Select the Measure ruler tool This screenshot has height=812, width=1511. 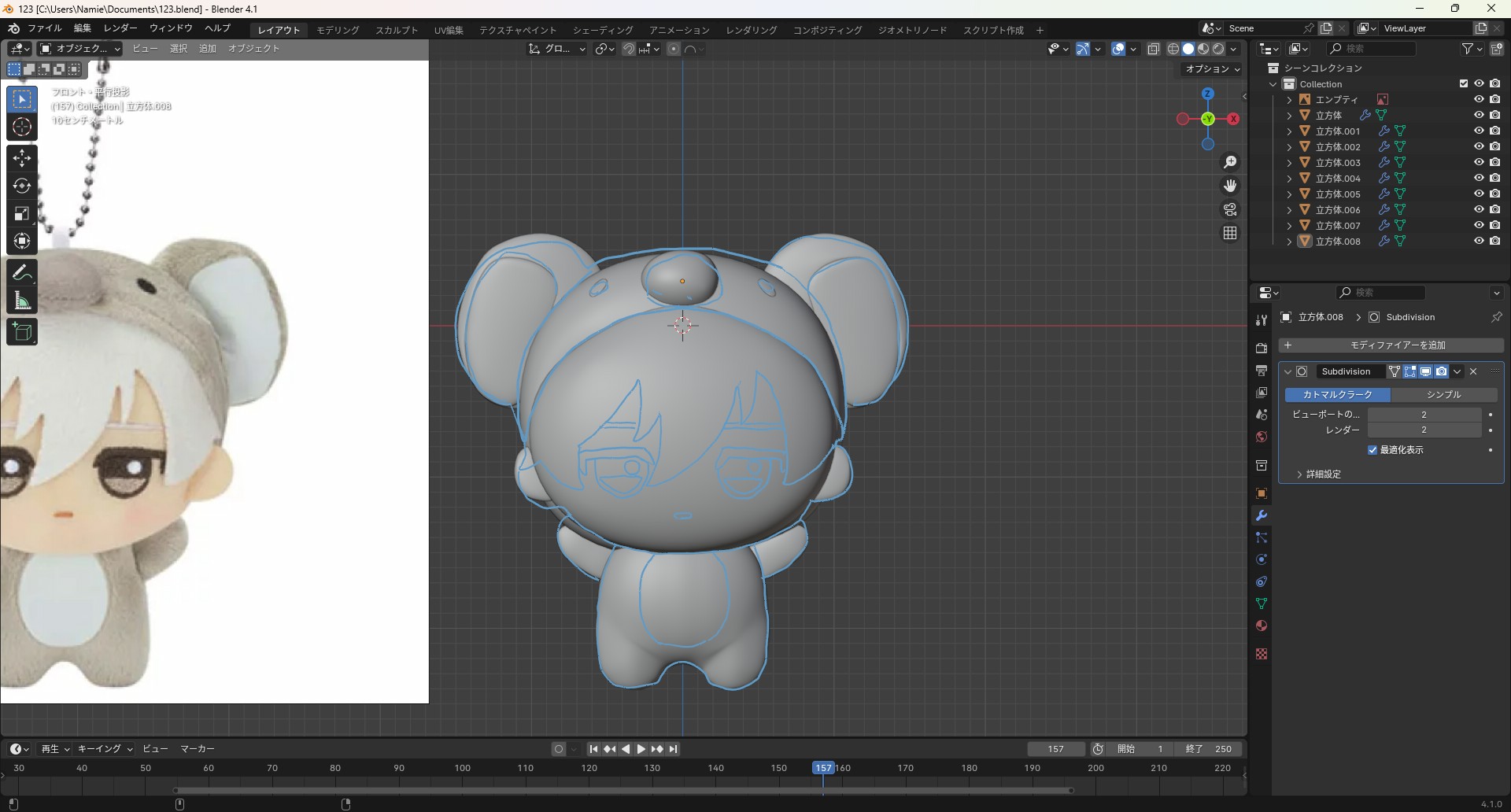coord(22,301)
